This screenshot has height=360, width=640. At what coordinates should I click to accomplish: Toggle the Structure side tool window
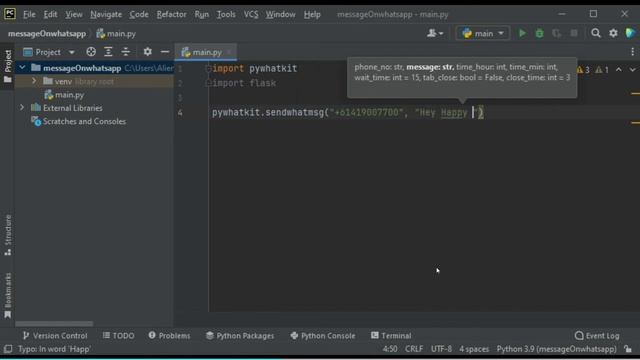tap(7, 235)
